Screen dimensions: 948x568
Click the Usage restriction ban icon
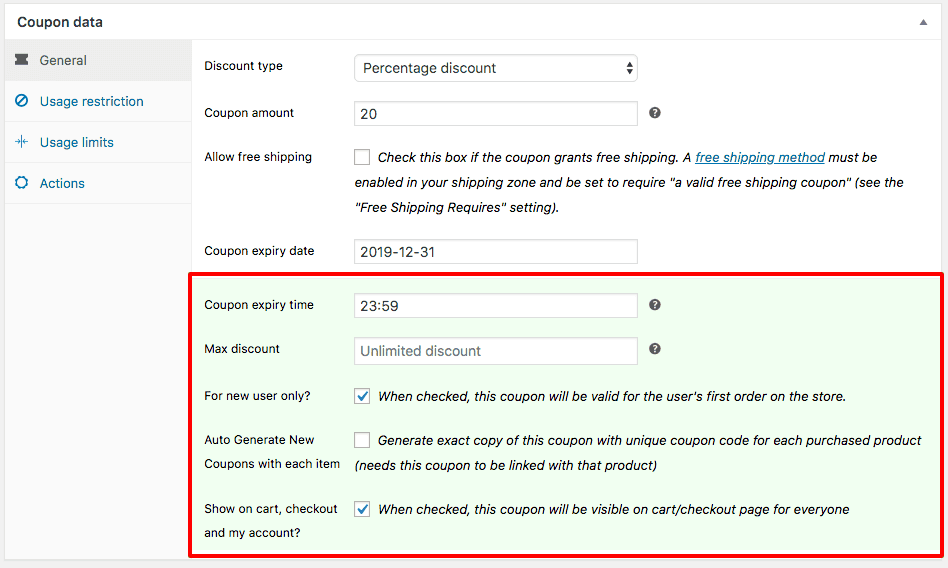point(22,100)
